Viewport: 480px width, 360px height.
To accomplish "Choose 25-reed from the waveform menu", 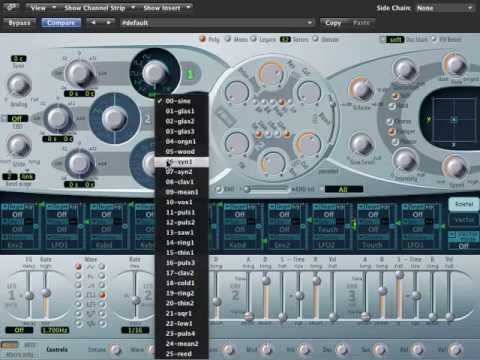I will (x=182, y=354).
